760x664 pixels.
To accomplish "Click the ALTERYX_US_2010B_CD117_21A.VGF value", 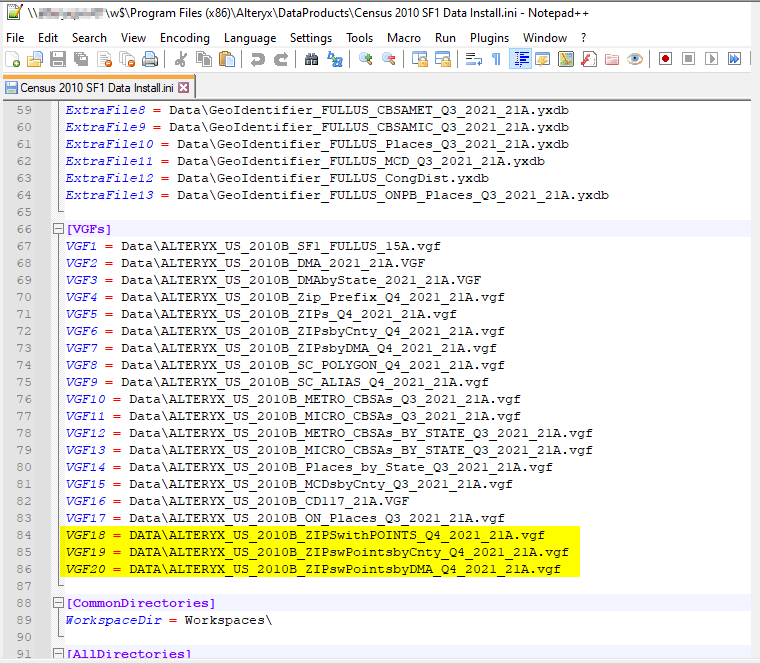I will [x=269, y=501].
